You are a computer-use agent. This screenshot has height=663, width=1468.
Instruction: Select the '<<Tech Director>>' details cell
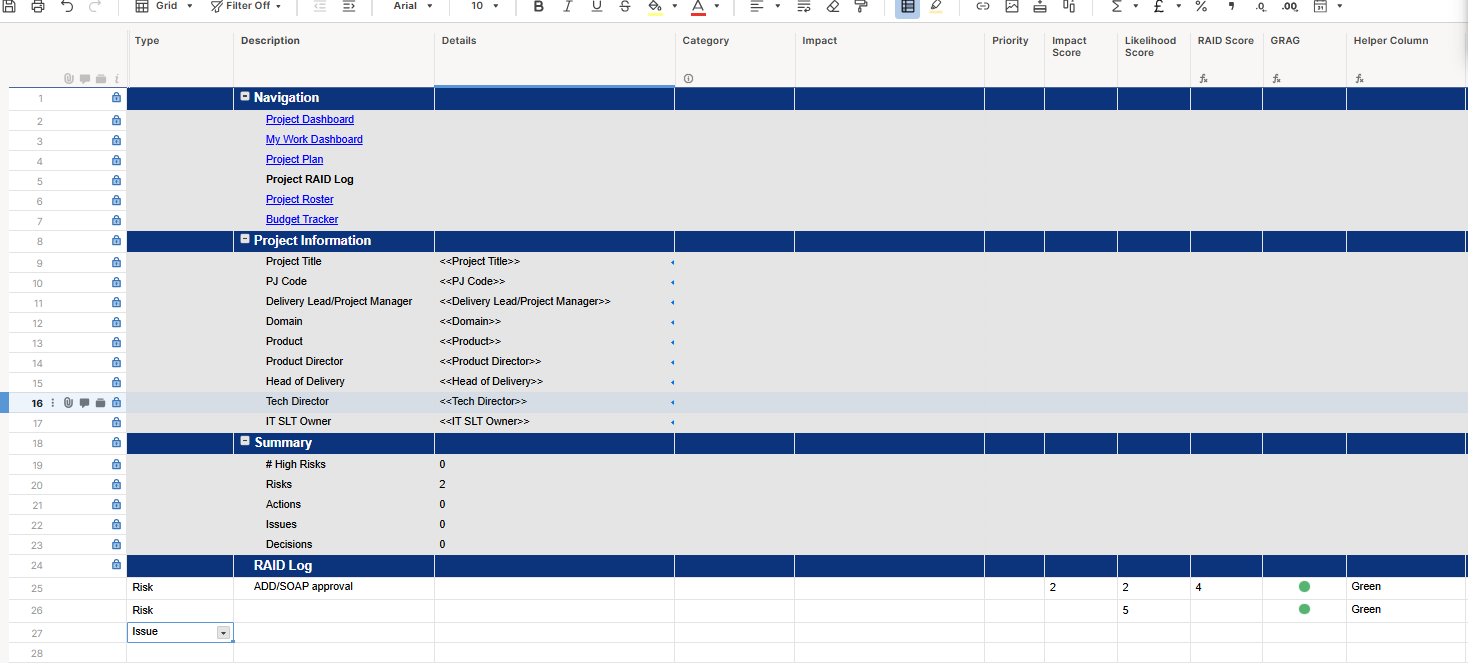[555, 402]
